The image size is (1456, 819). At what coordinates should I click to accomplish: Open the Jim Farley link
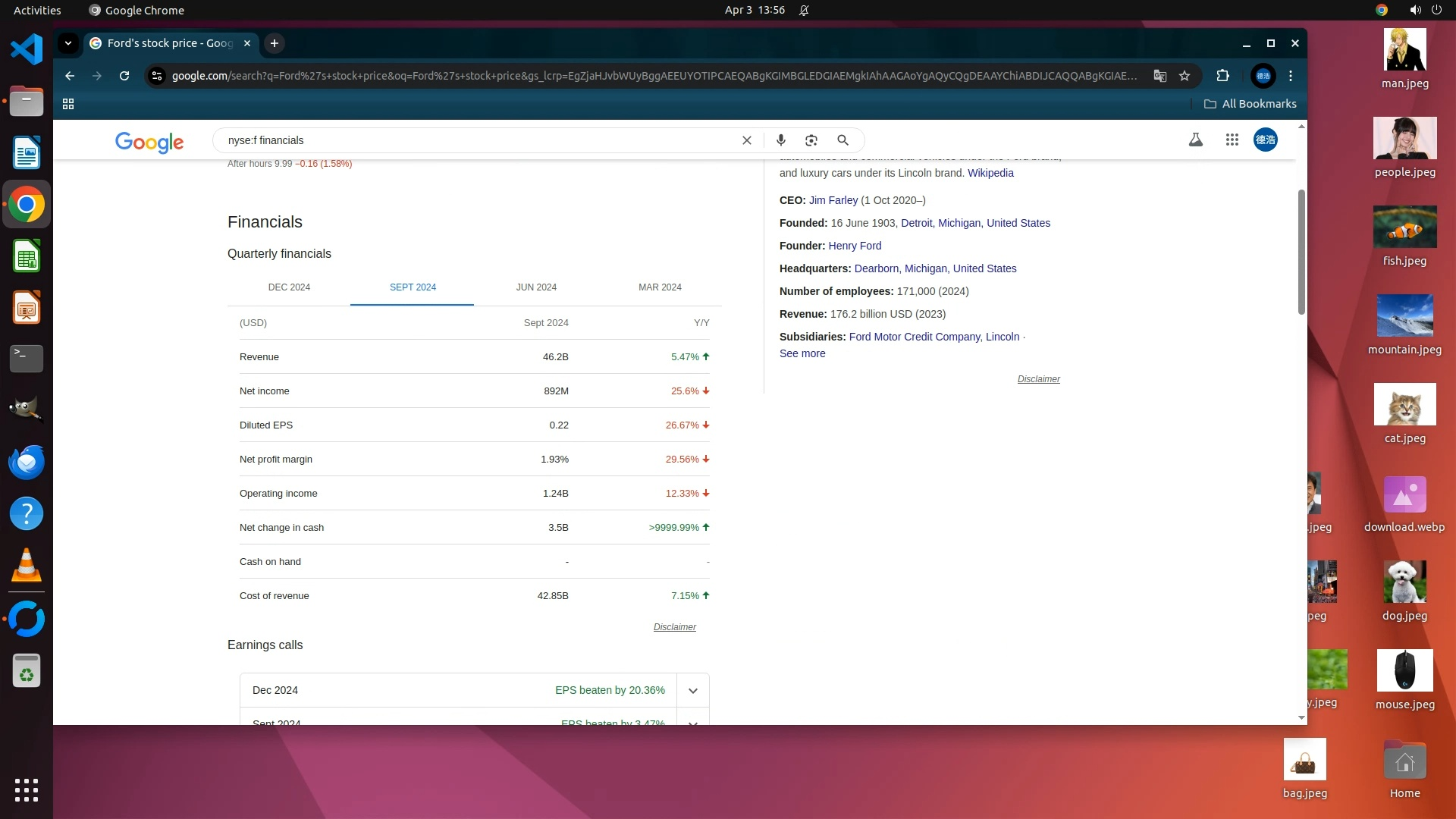[x=833, y=200]
